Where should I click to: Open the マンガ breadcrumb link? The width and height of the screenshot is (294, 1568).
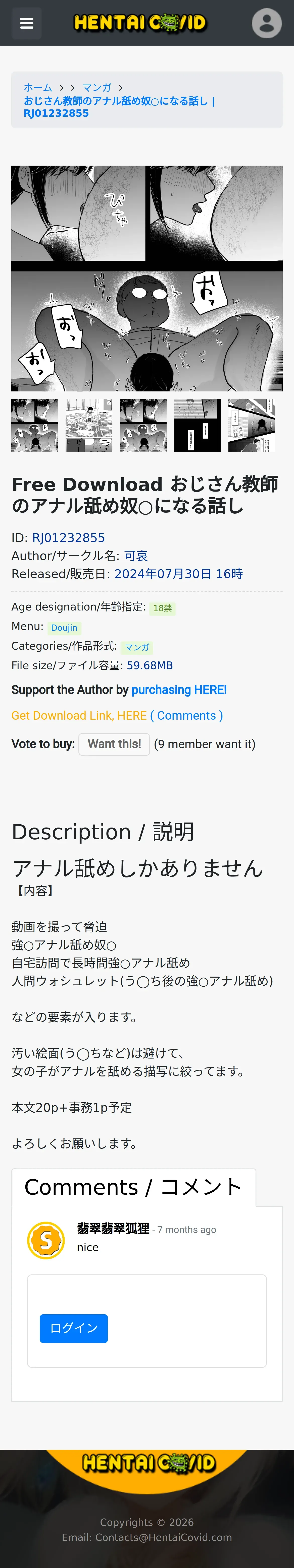(x=97, y=88)
